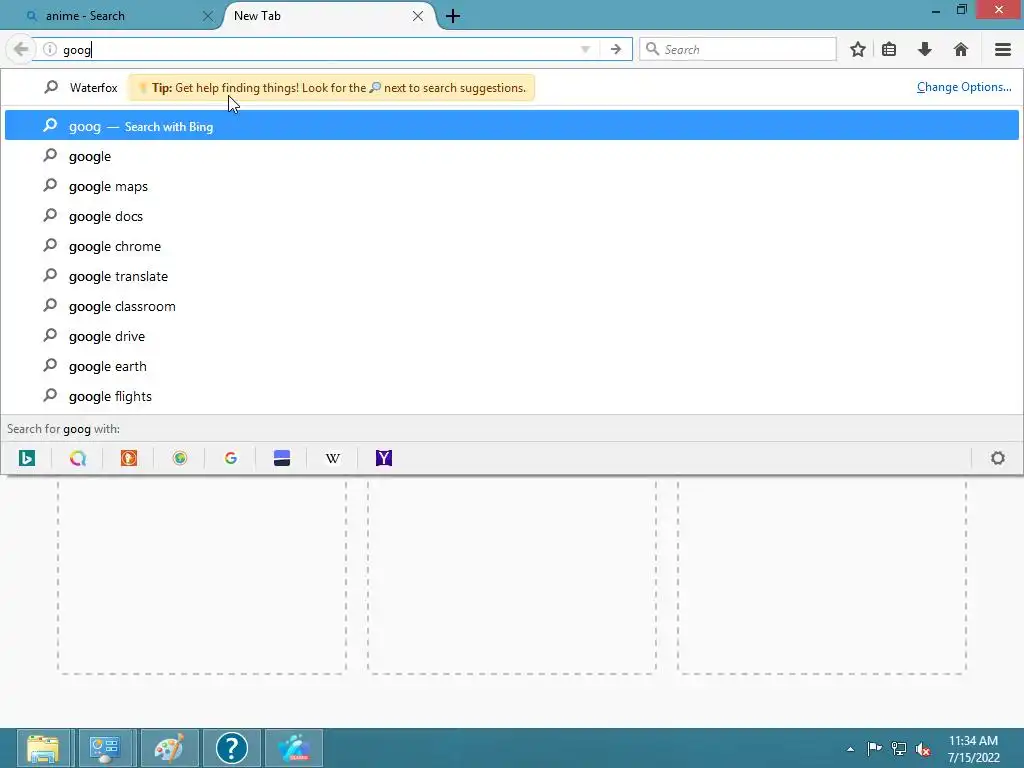
Task: Click the site info icon in address bar
Action: (x=50, y=49)
